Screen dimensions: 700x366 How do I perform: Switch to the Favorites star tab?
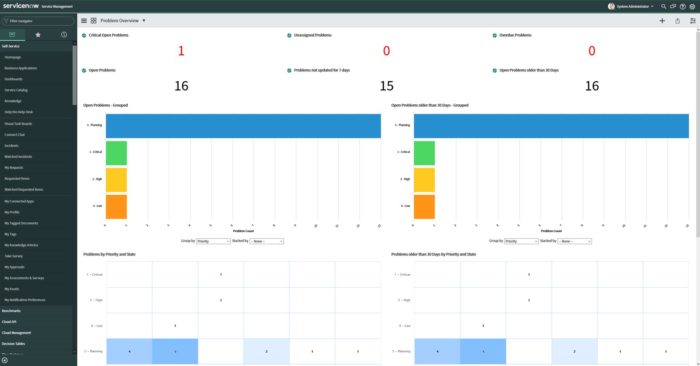click(x=38, y=35)
